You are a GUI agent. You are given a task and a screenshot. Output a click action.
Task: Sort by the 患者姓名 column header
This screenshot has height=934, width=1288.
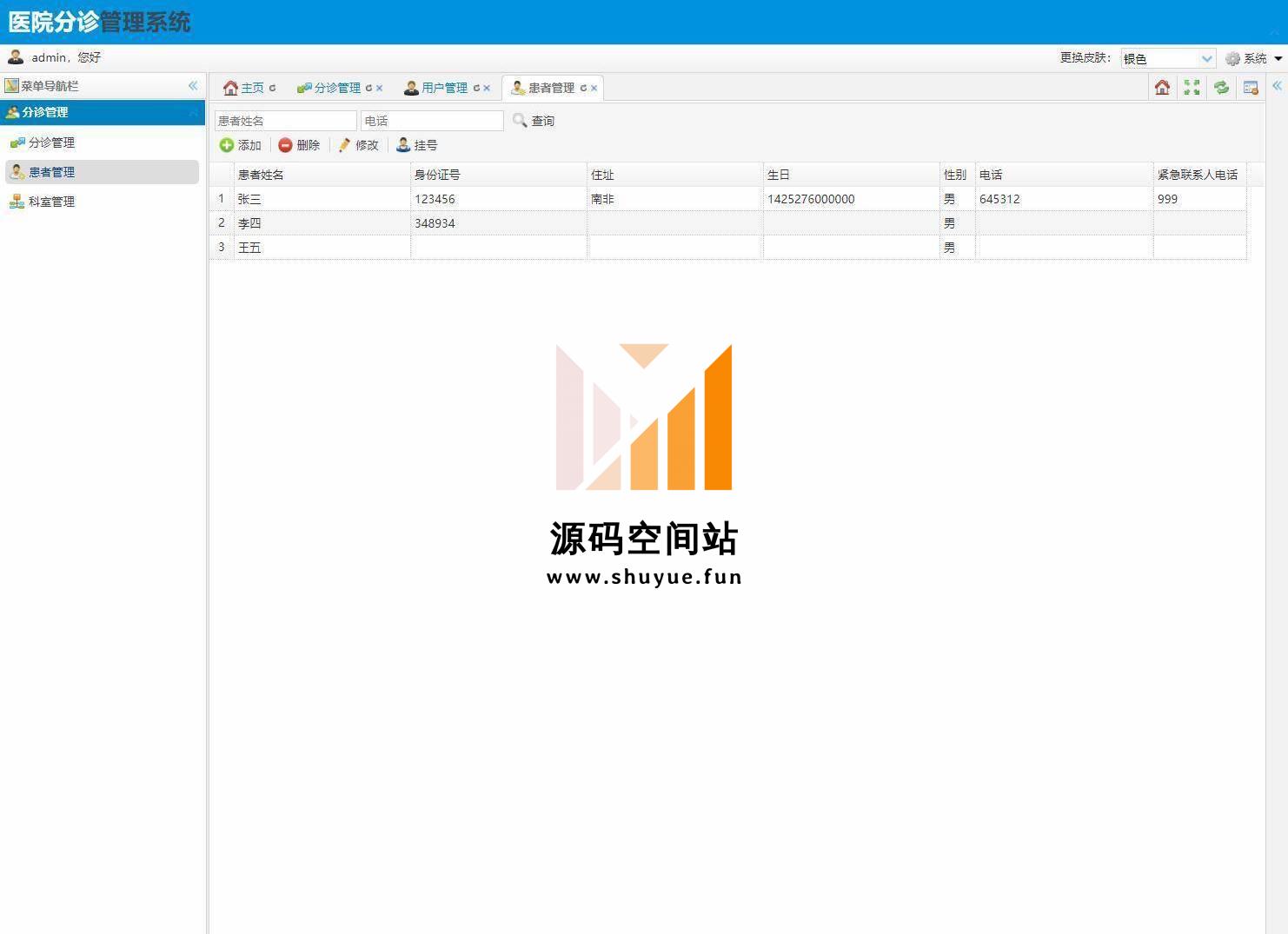click(322, 175)
